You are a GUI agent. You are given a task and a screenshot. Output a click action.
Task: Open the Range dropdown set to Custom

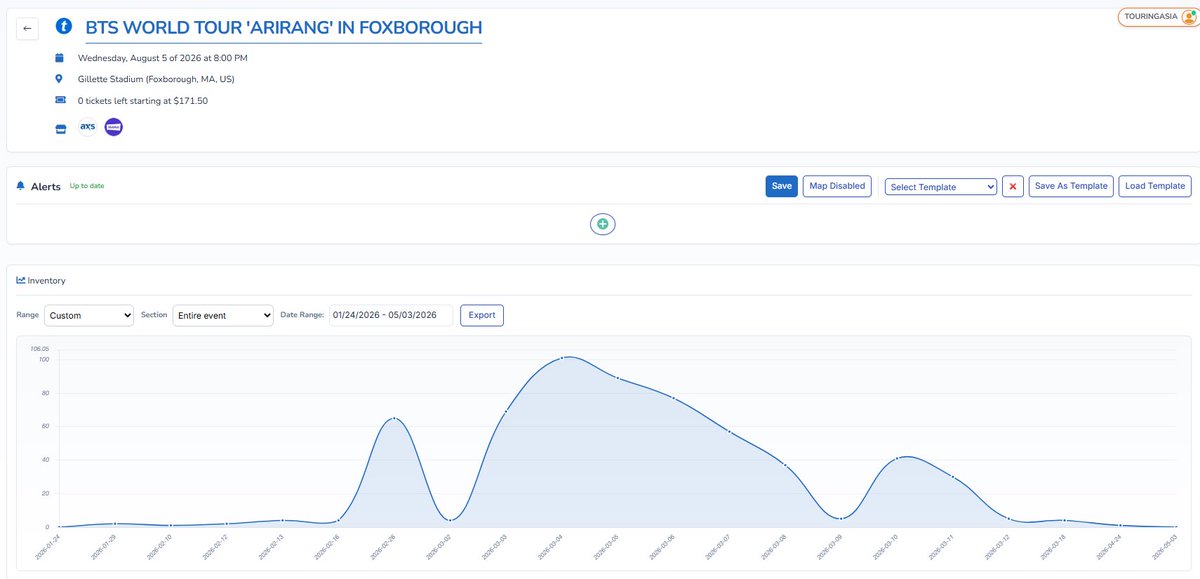tap(89, 315)
